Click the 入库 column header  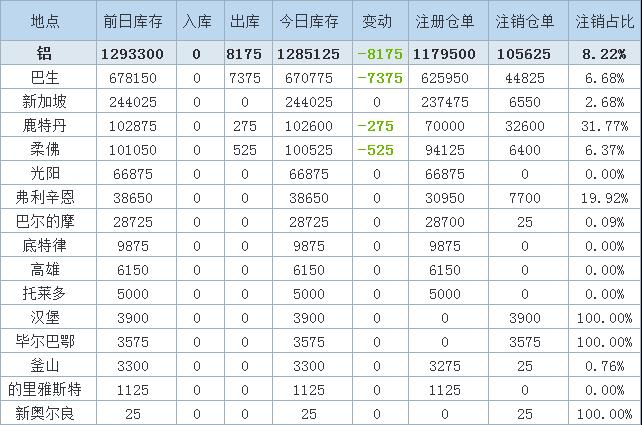click(196, 21)
